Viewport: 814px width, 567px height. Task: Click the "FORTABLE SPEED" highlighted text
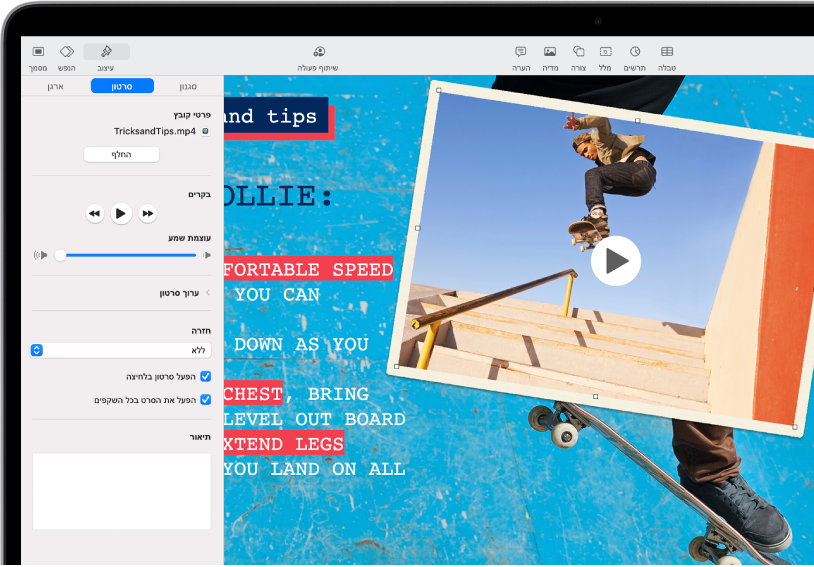pos(308,269)
